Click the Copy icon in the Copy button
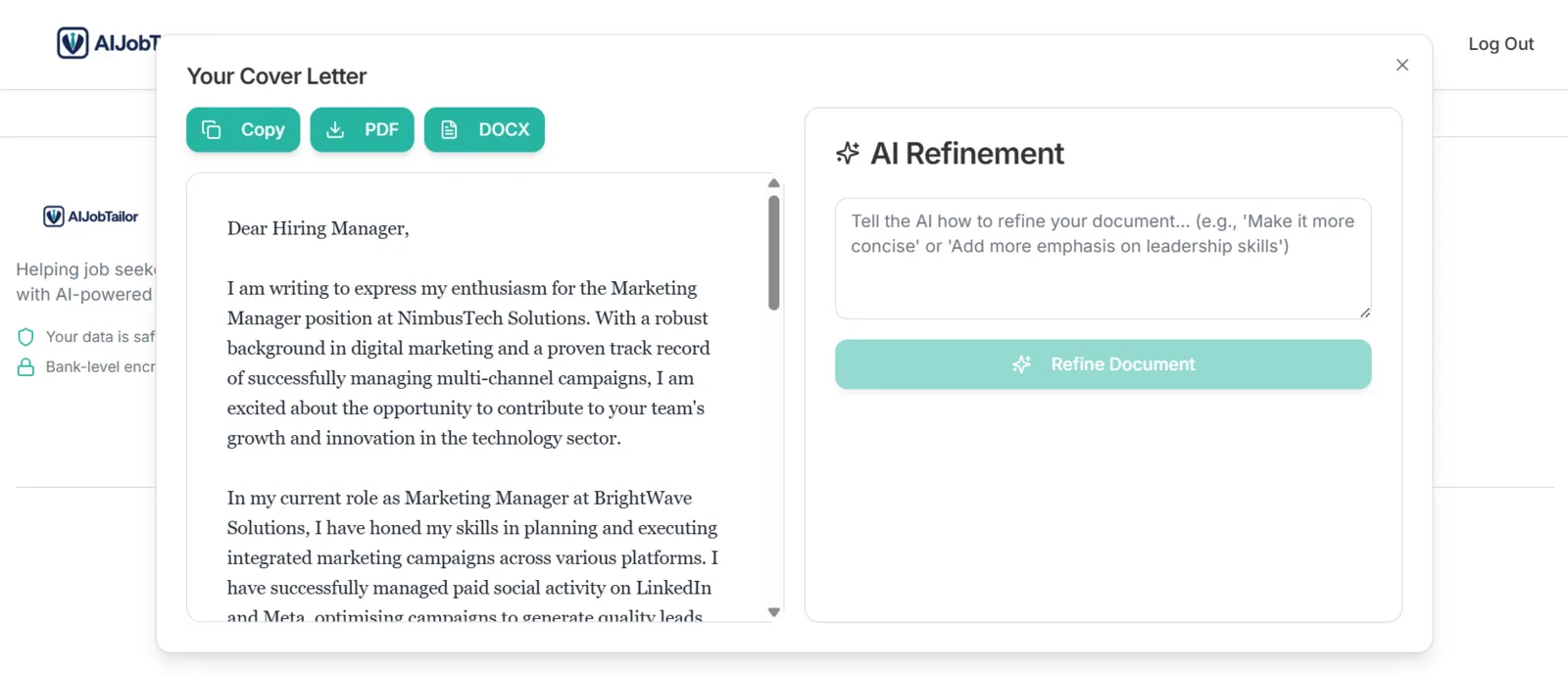Viewport: 1568px width, 674px height. pos(211,129)
